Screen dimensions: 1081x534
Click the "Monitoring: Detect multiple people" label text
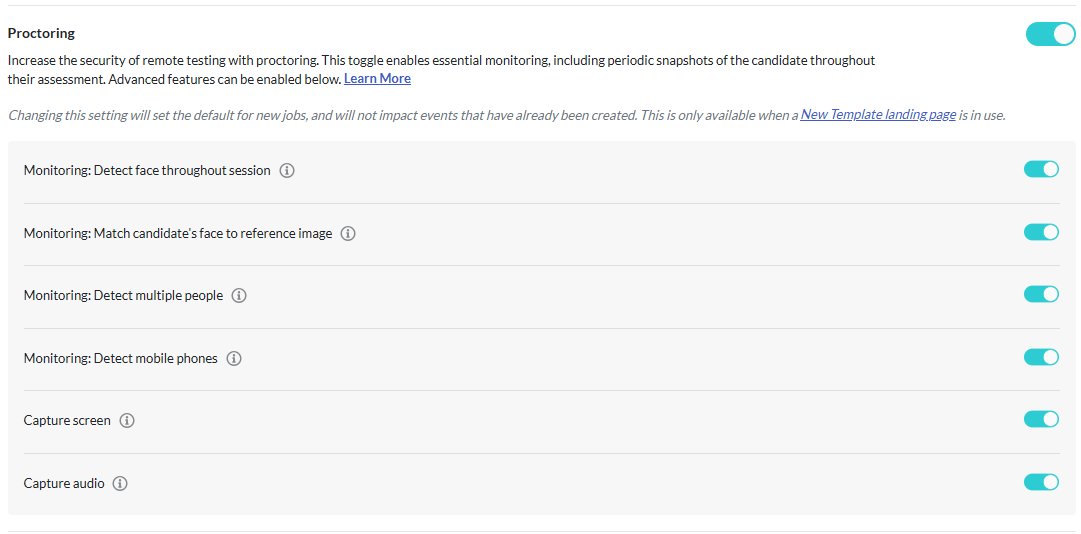pyautogui.click(x=123, y=296)
